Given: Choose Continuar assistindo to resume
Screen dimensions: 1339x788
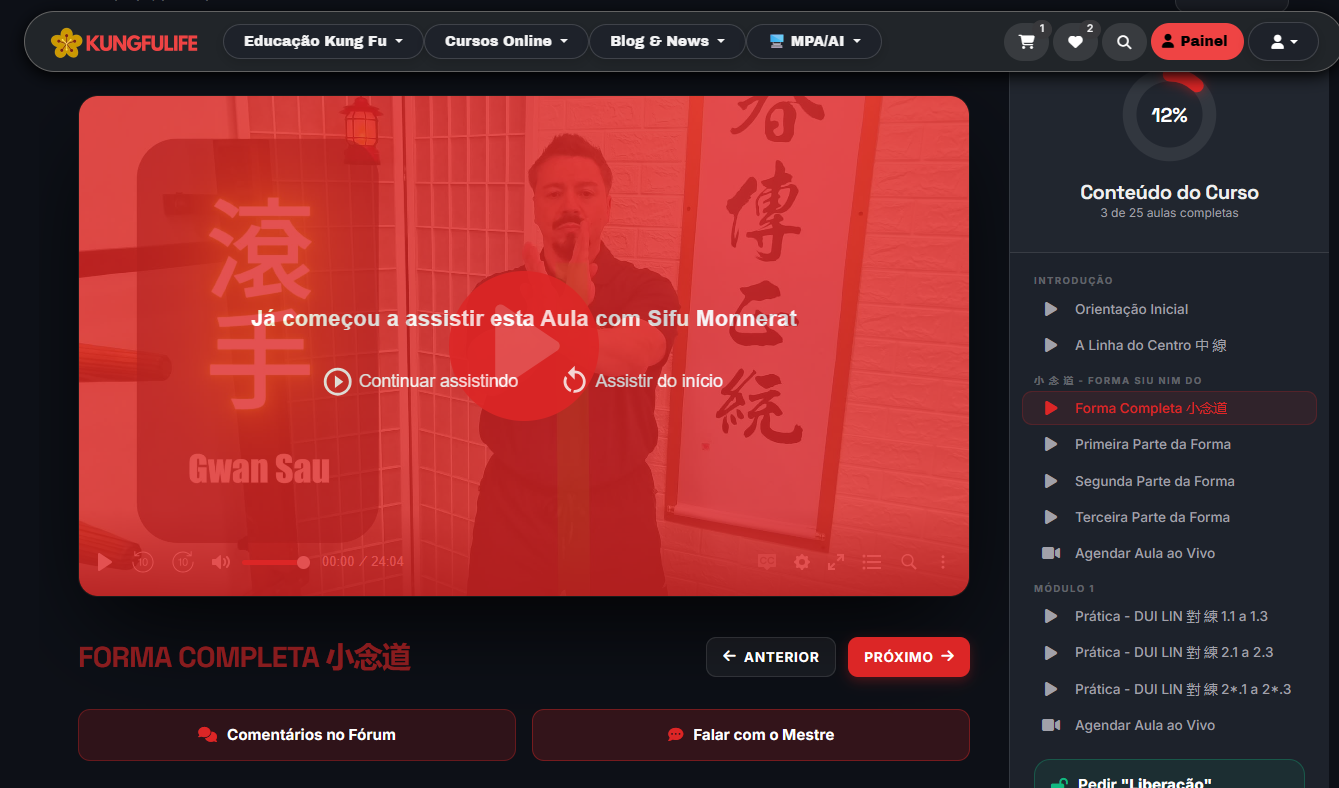Looking at the screenshot, I should pos(421,381).
